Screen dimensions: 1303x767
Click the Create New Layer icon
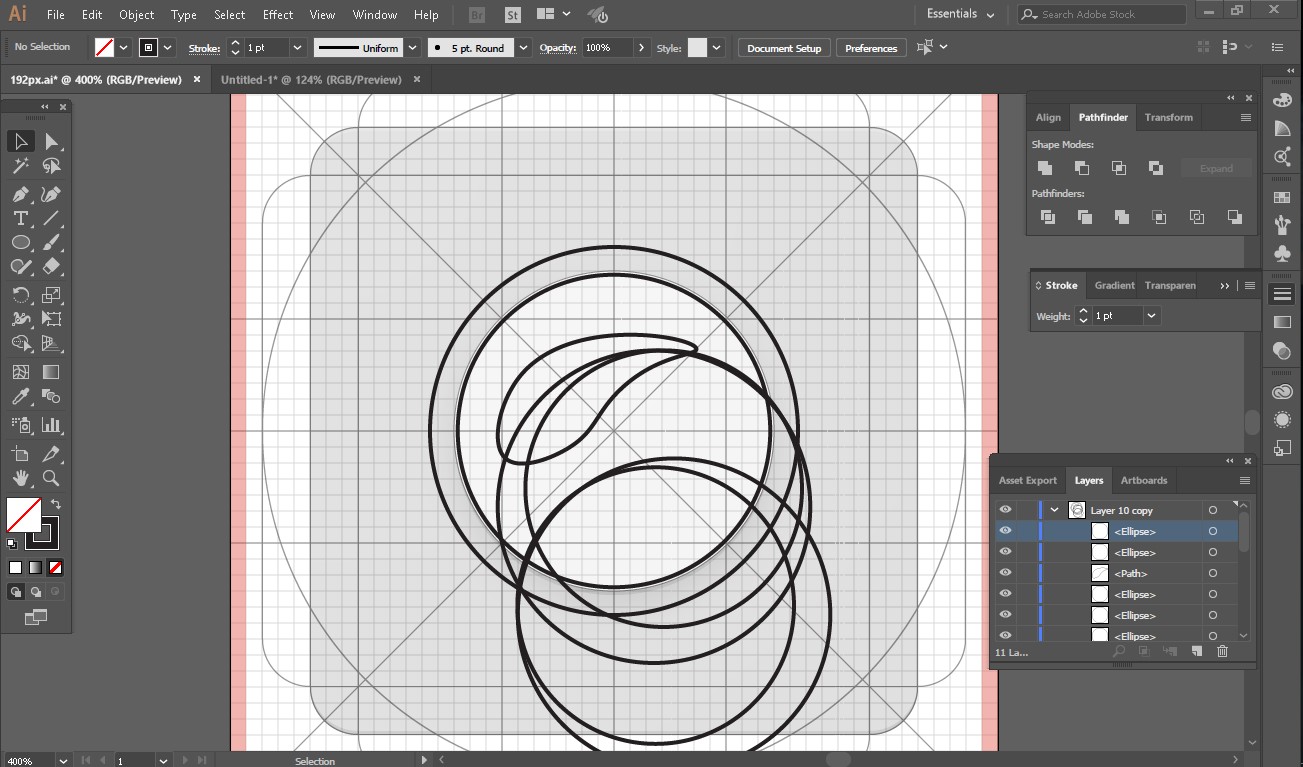click(x=1196, y=652)
